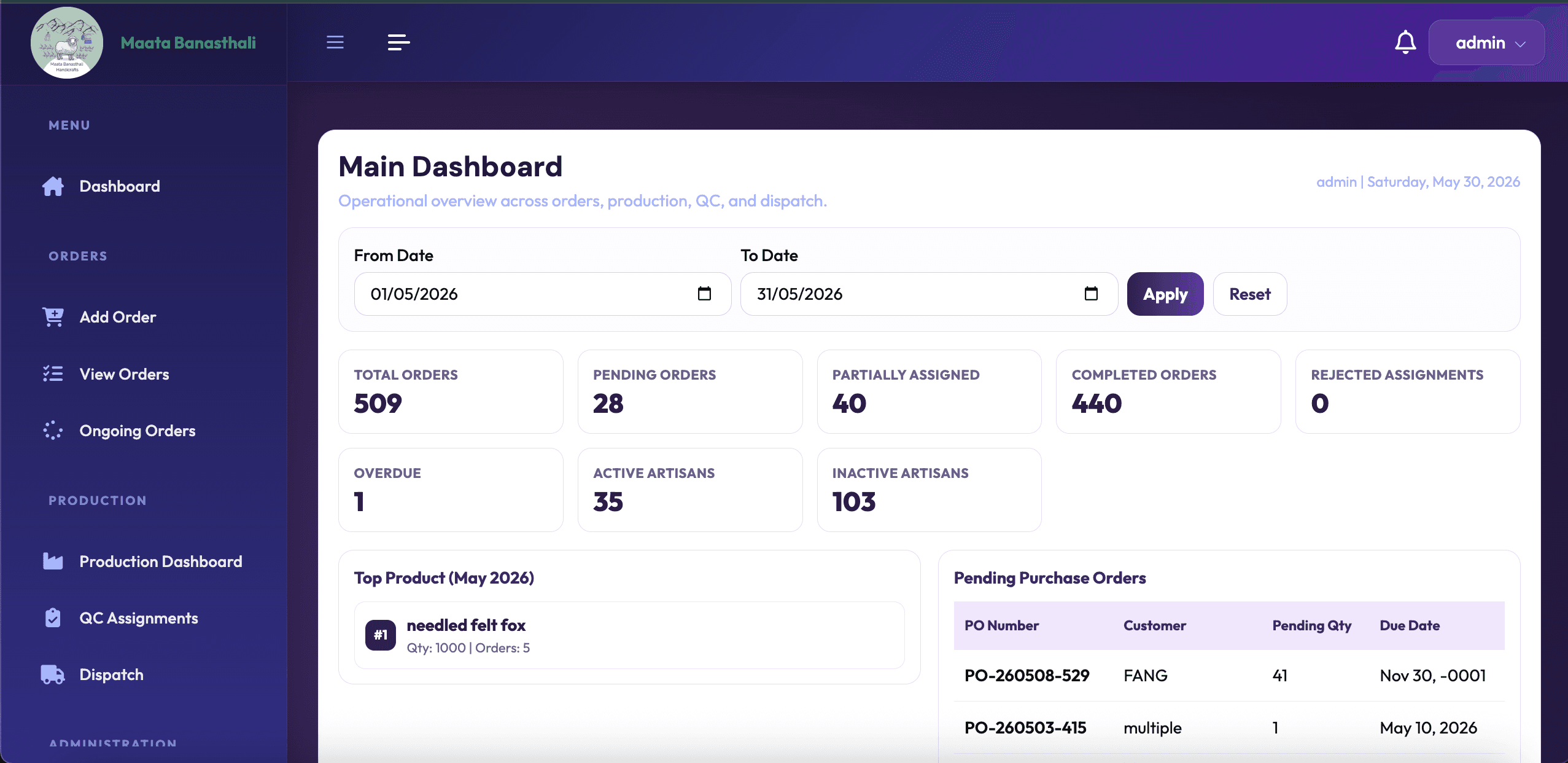Screen dimensions: 1568x763
Task: Click customer FANG cell
Action: 1145,675
